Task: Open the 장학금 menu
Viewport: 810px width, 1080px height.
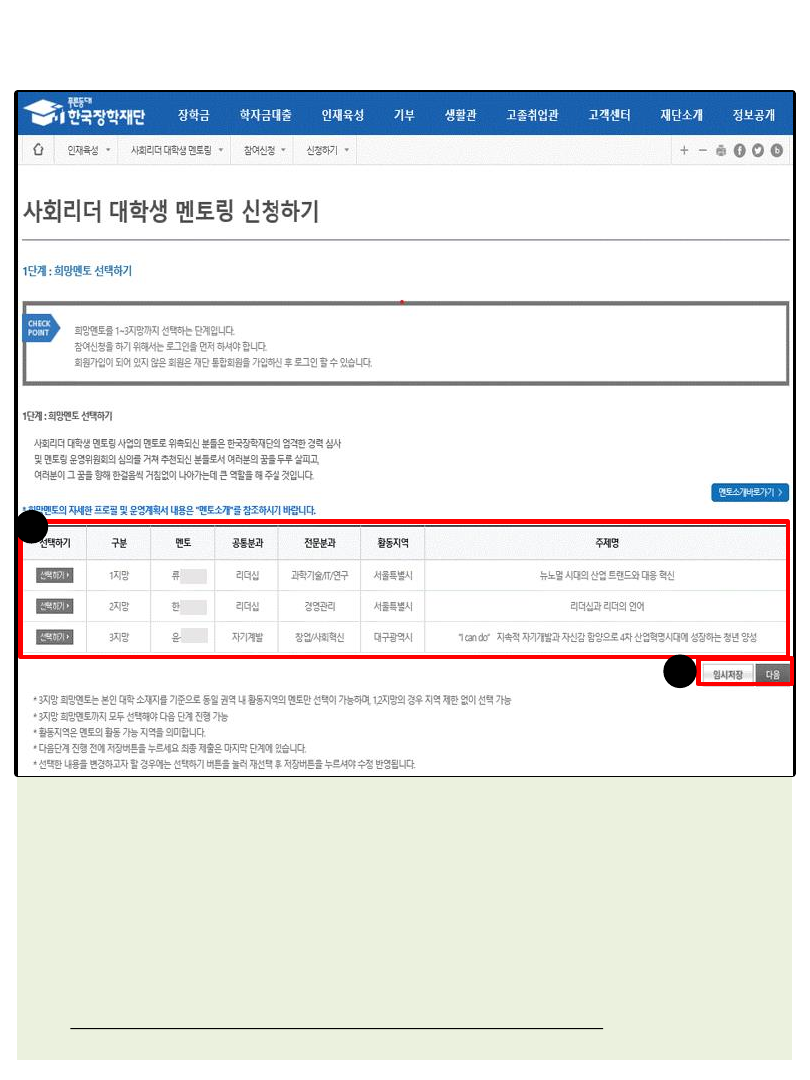Action: 194,115
